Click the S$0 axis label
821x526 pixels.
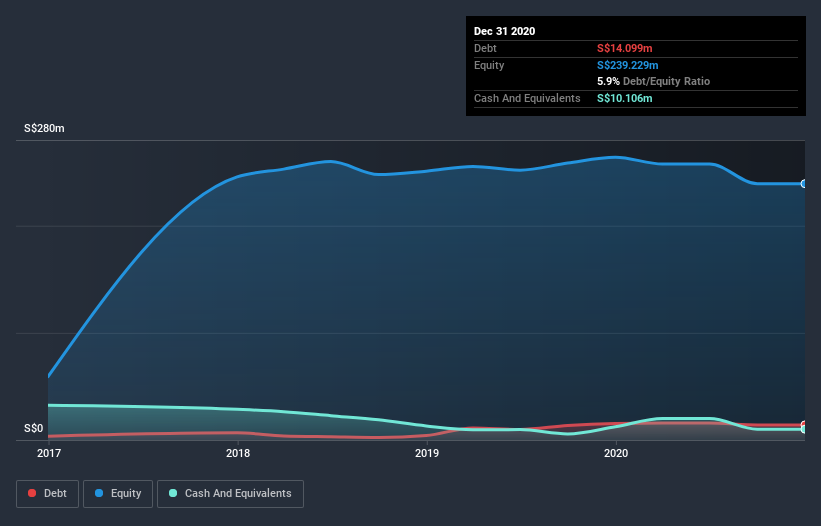pyautogui.click(x=34, y=428)
